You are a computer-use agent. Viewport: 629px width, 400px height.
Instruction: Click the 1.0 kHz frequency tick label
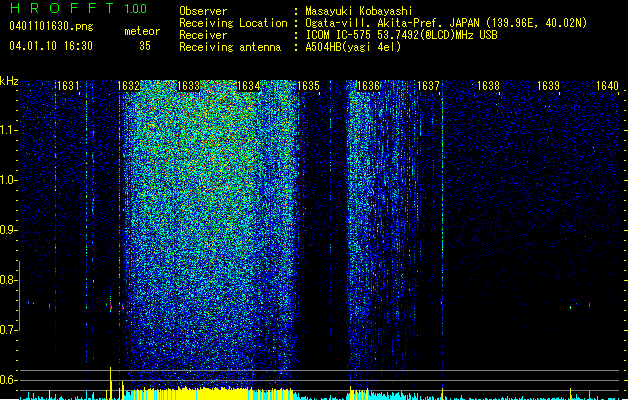click(x=8, y=180)
